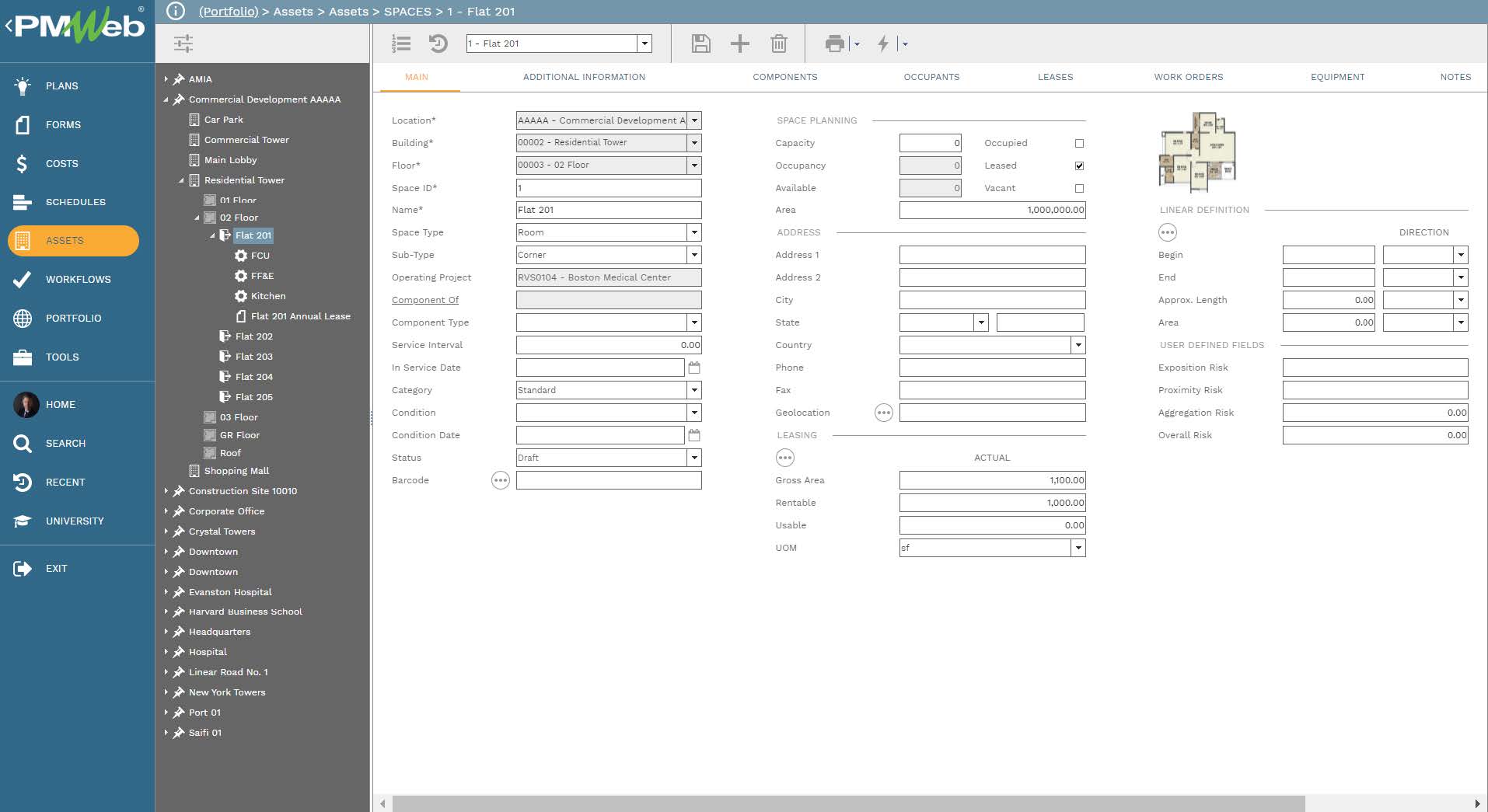
Task: Follow the Component Of link
Action: click(x=425, y=300)
